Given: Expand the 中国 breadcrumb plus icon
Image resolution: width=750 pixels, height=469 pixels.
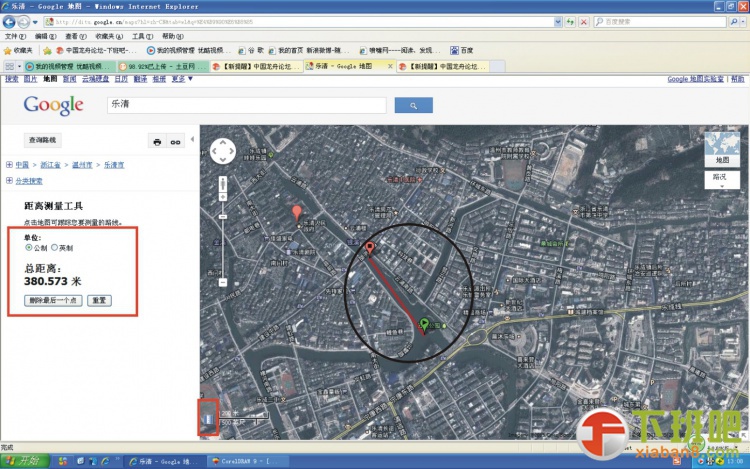Looking at the screenshot, I should (9, 164).
